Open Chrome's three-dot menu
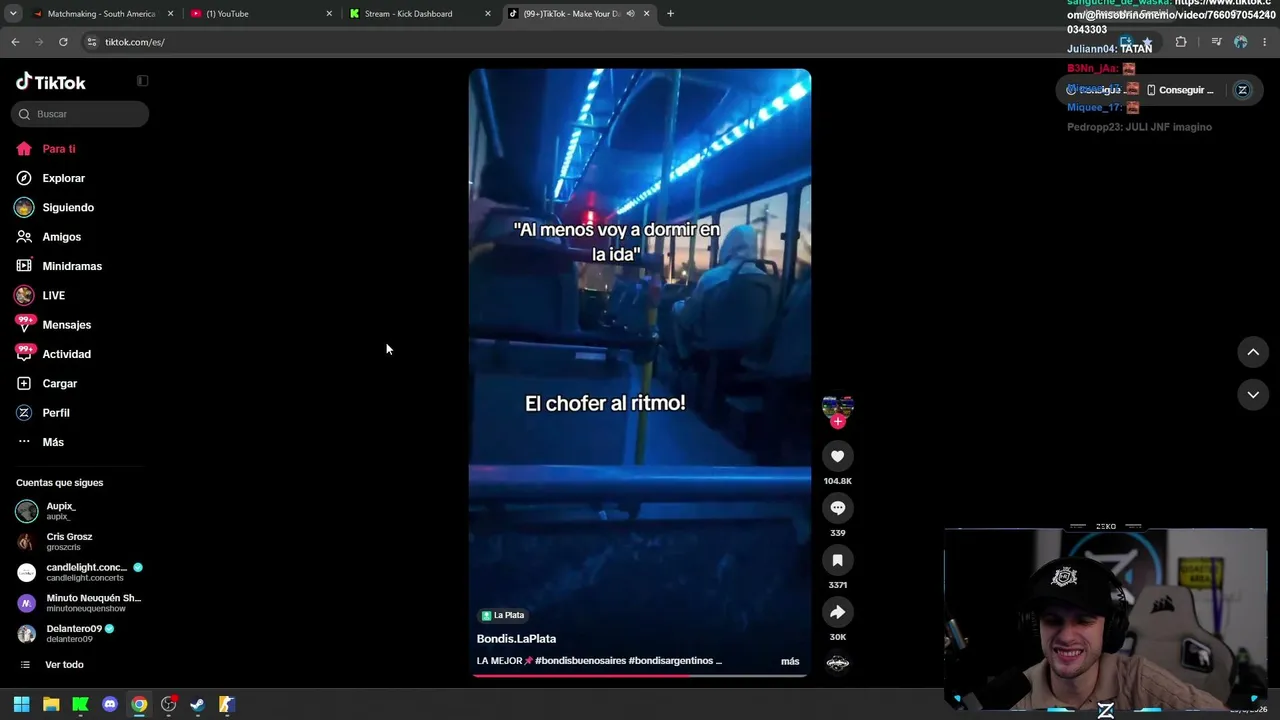Viewport: 1280px width, 720px height. click(x=1266, y=42)
